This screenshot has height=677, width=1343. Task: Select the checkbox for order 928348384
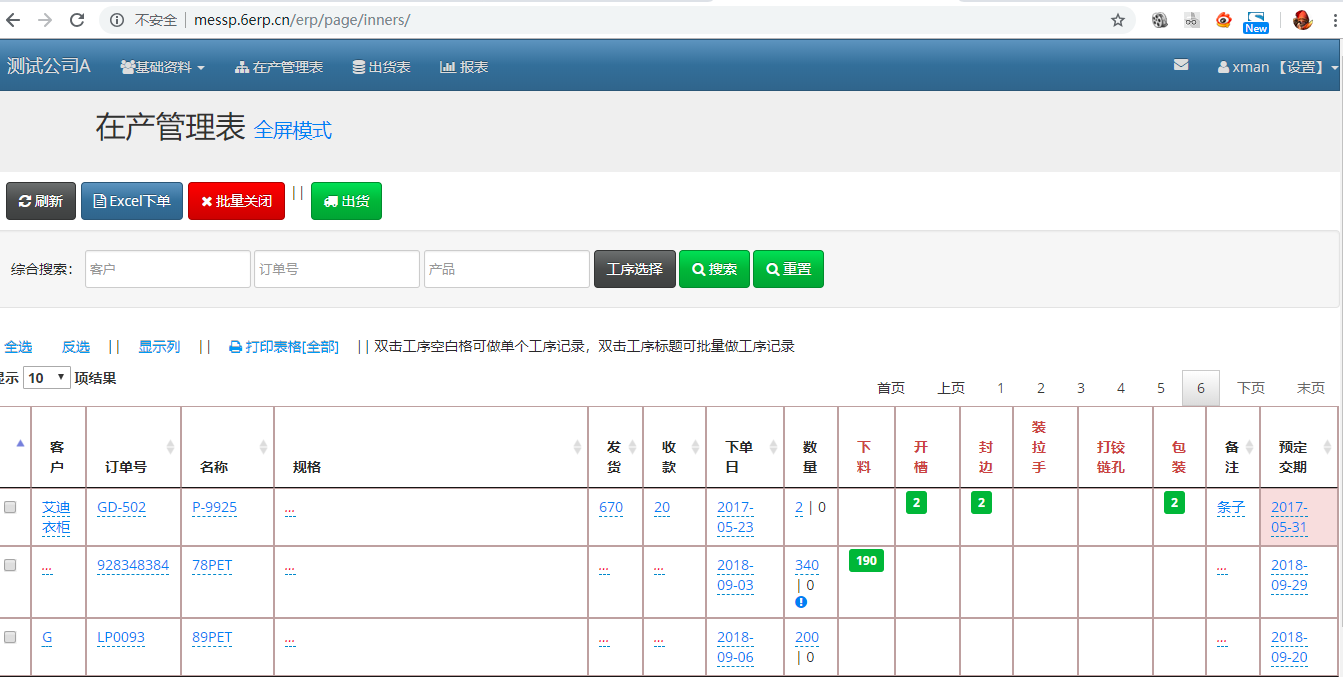[10, 565]
